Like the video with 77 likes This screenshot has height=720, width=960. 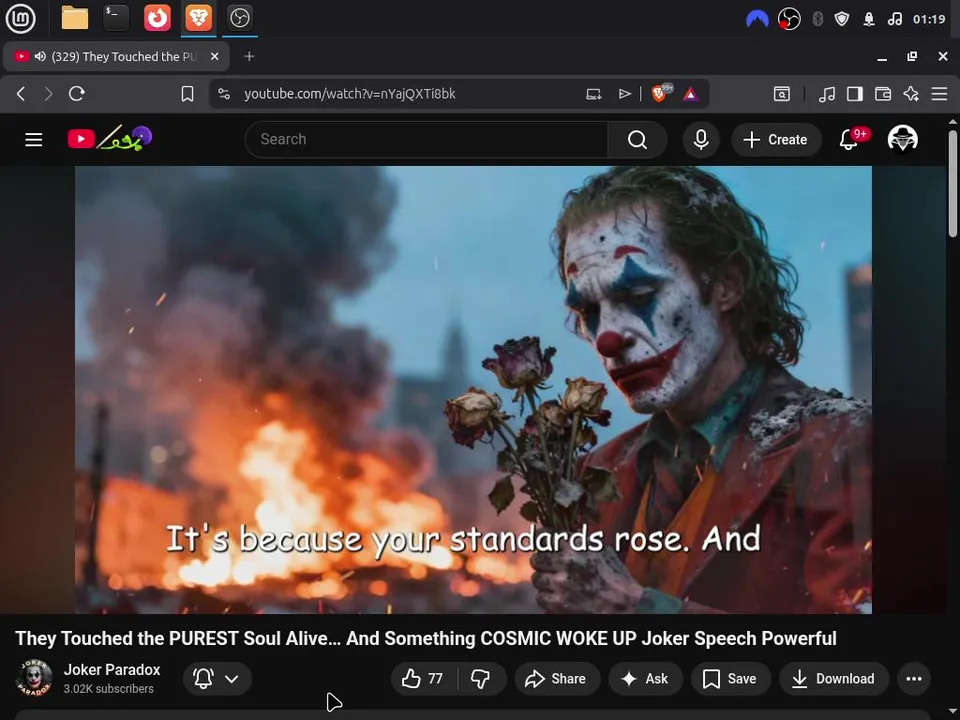(423, 678)
